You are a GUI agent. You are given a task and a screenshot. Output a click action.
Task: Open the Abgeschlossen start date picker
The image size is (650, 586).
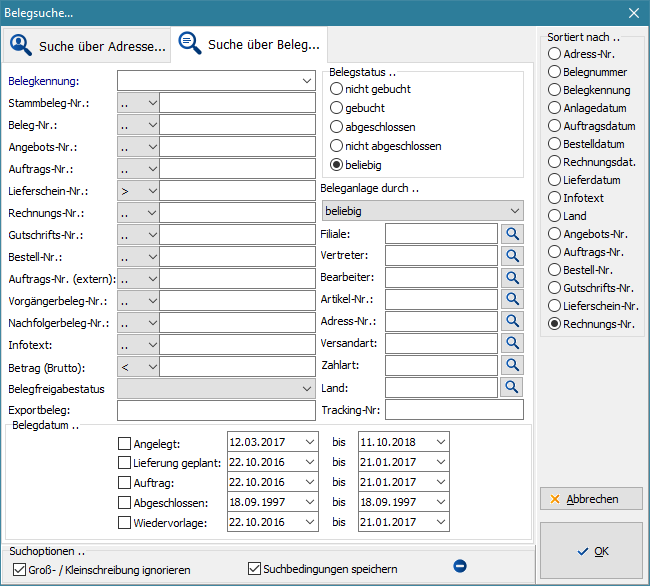coord(310,502)
